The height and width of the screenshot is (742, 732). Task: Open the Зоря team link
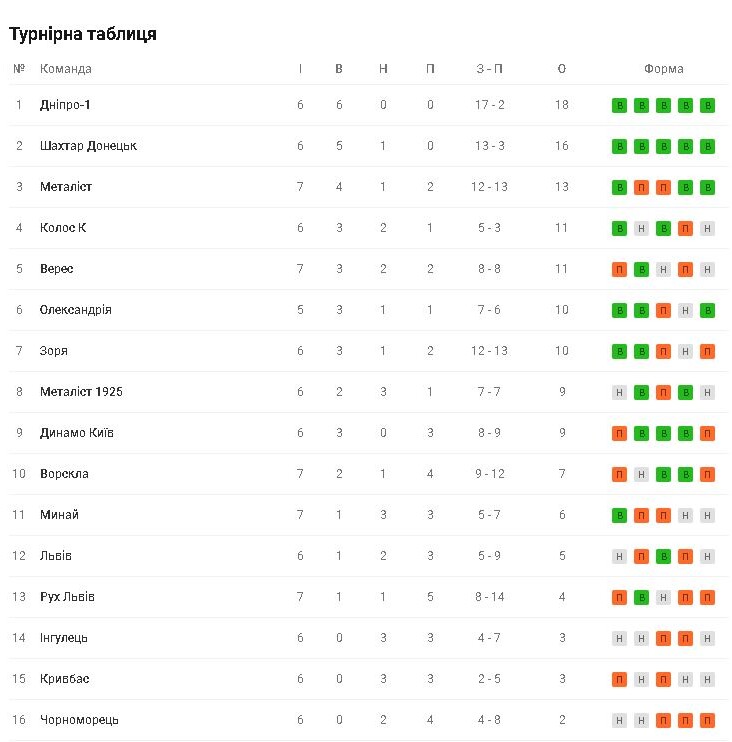[53, 351]
